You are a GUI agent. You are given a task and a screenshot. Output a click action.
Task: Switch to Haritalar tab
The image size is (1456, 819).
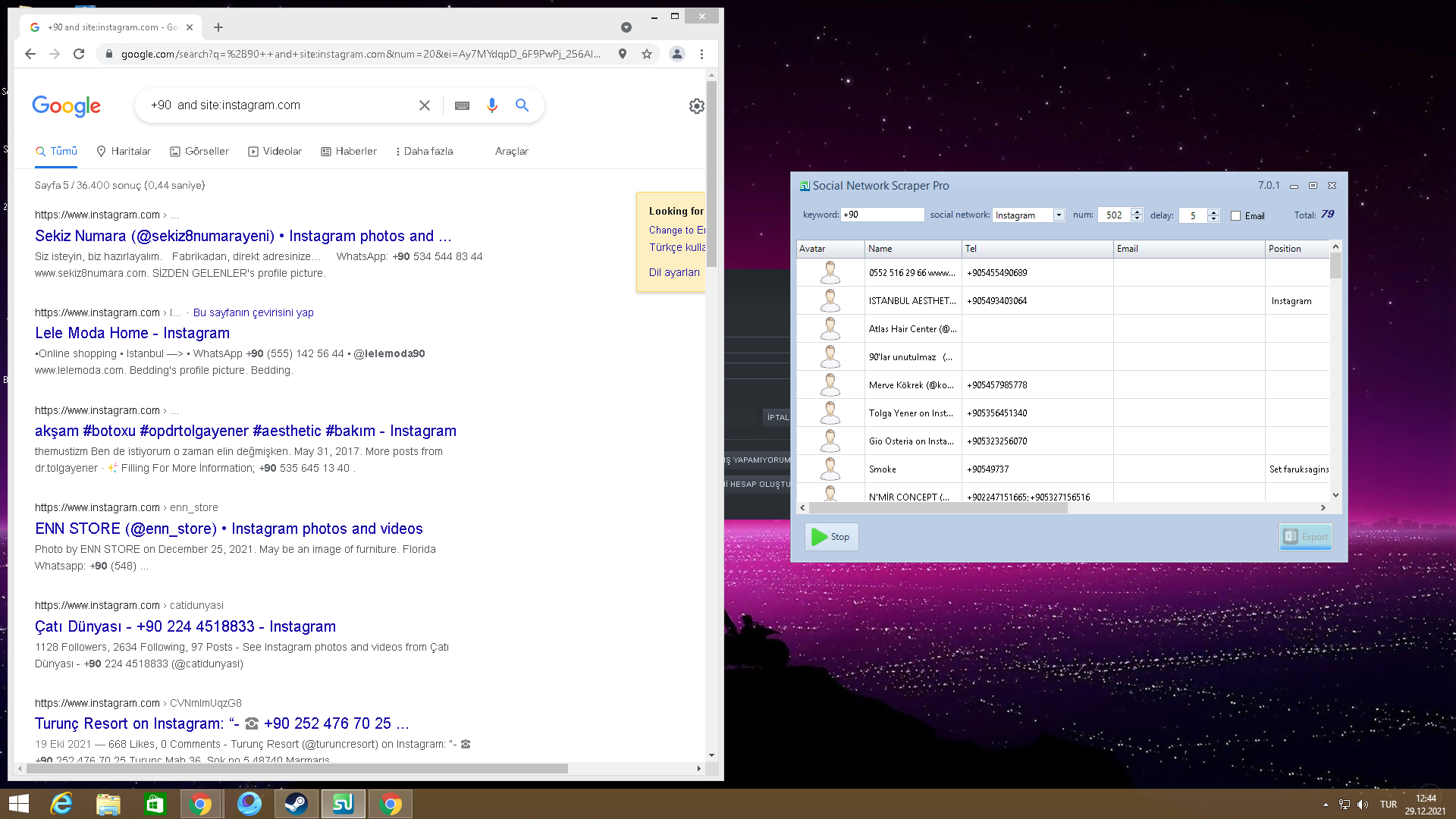click(124, 152)
